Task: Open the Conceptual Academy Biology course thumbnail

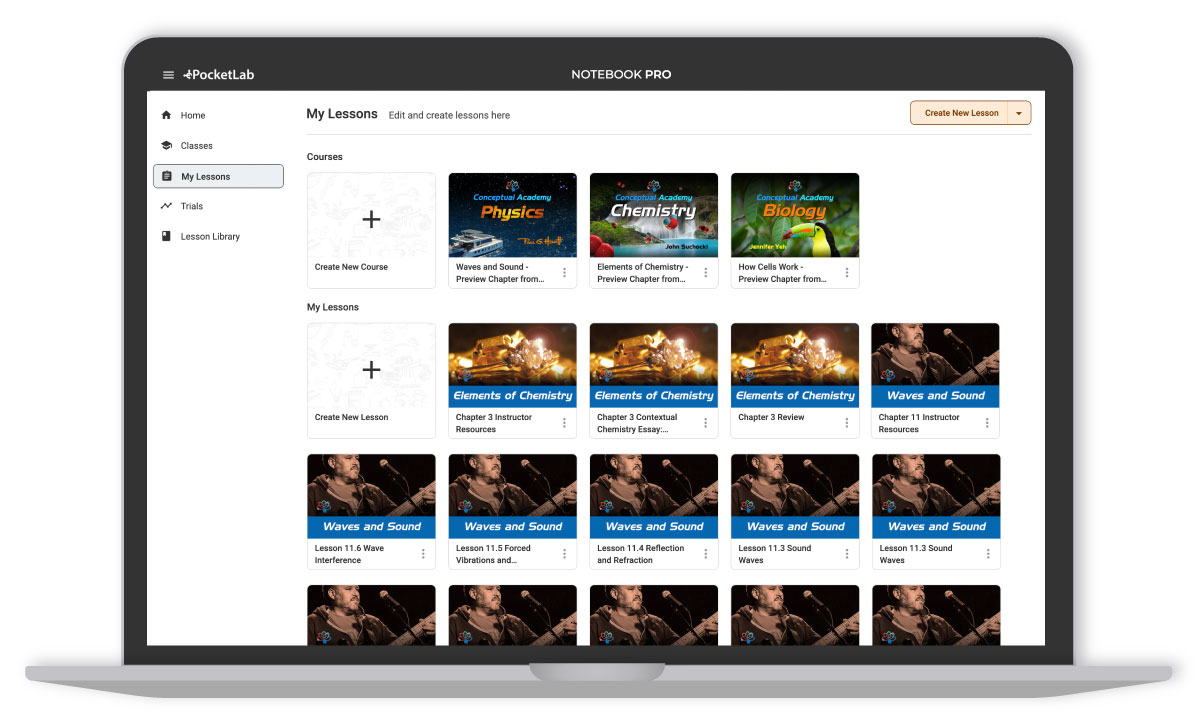Action: coord(795,215)
